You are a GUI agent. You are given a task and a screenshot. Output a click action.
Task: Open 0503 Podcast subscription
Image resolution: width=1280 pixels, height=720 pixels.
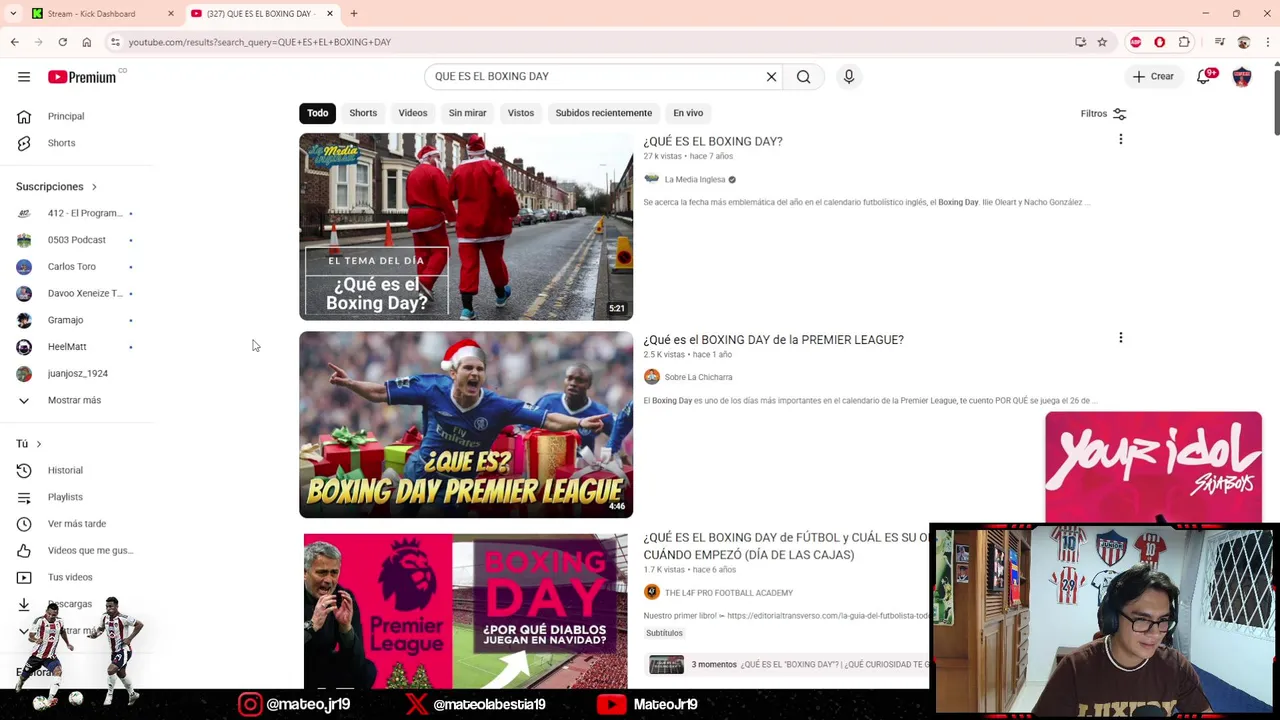[x=75, y=240]
